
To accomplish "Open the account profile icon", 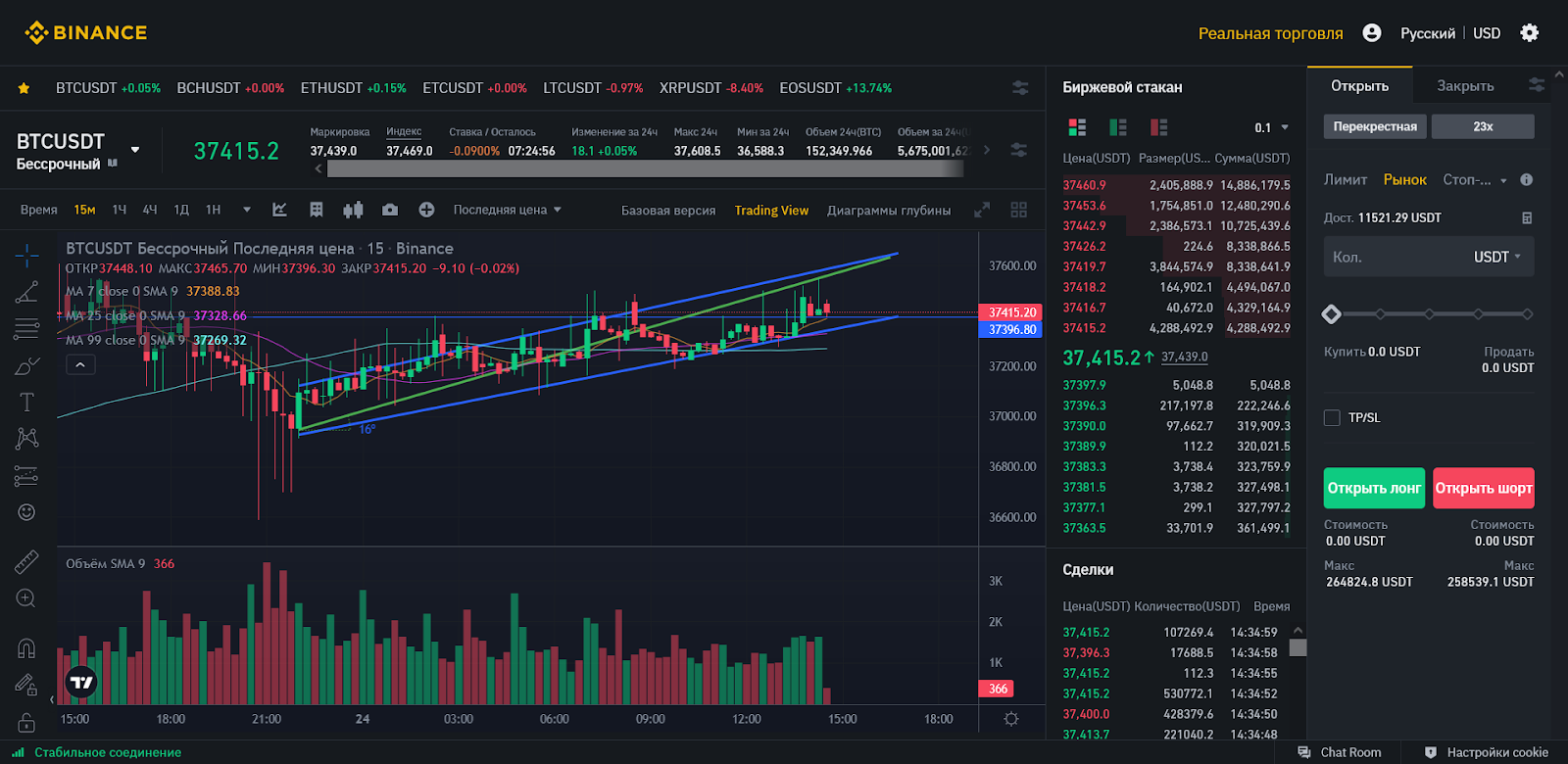I will 1372,33.
